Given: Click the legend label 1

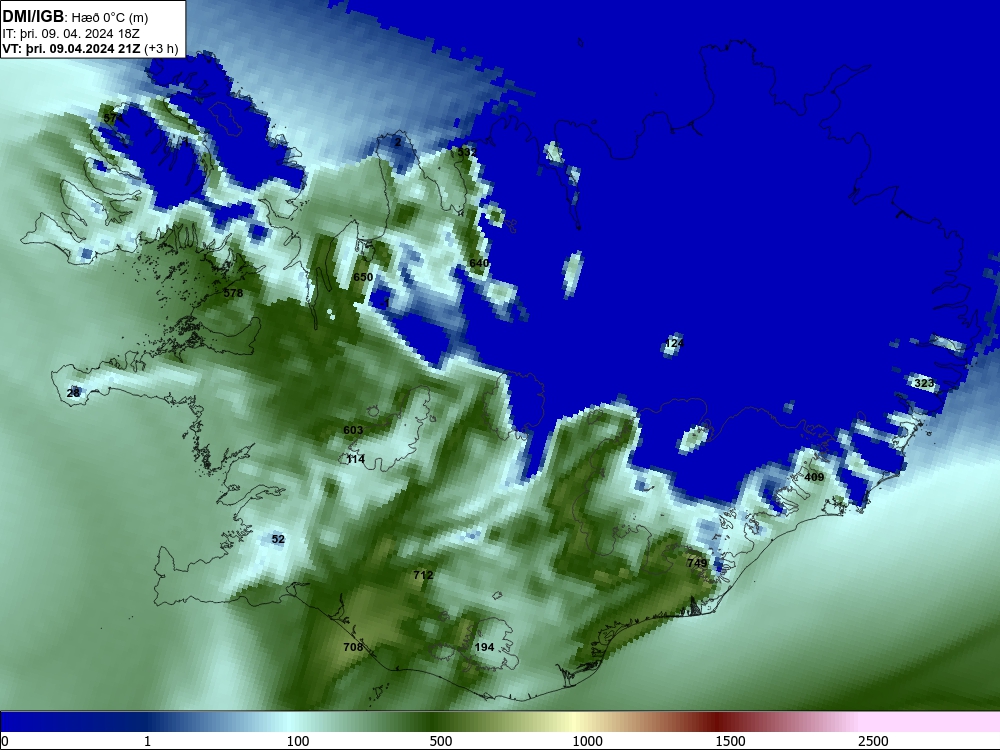Looking at the screenshot, I should (148, 741).
